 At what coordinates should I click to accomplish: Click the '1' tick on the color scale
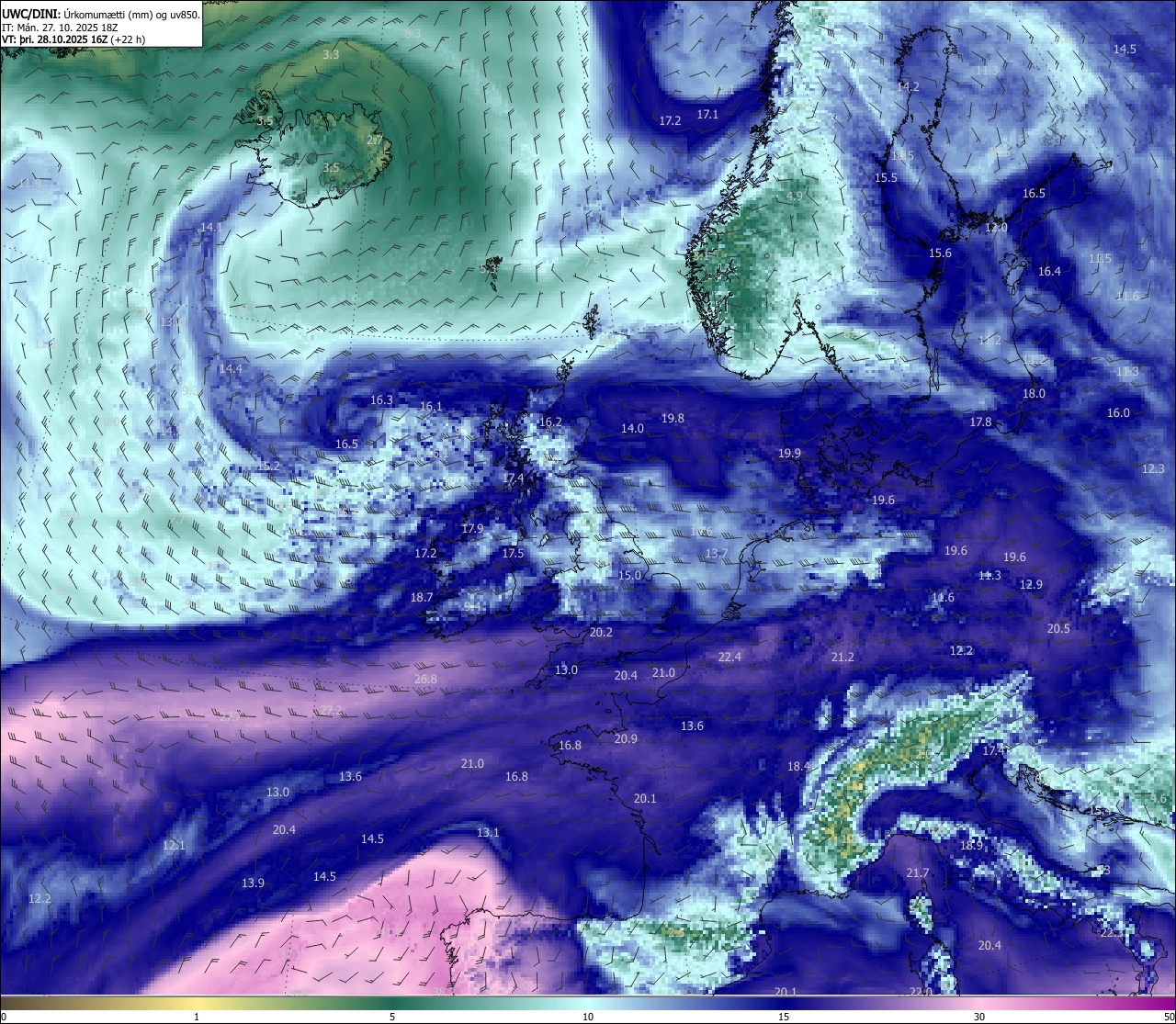pyautogui.click(x=197, y=1017)
